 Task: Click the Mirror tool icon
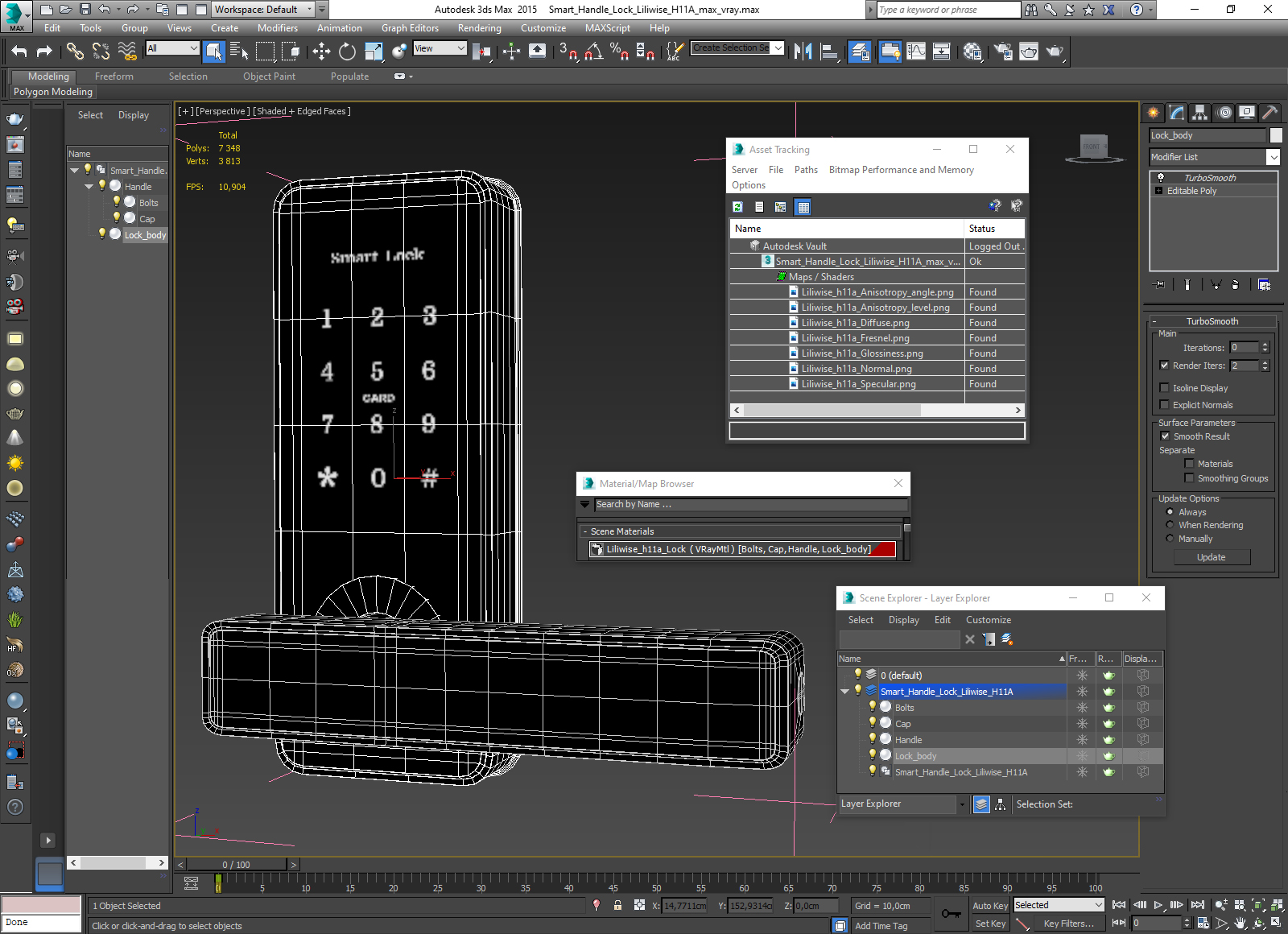click(803, 52)
